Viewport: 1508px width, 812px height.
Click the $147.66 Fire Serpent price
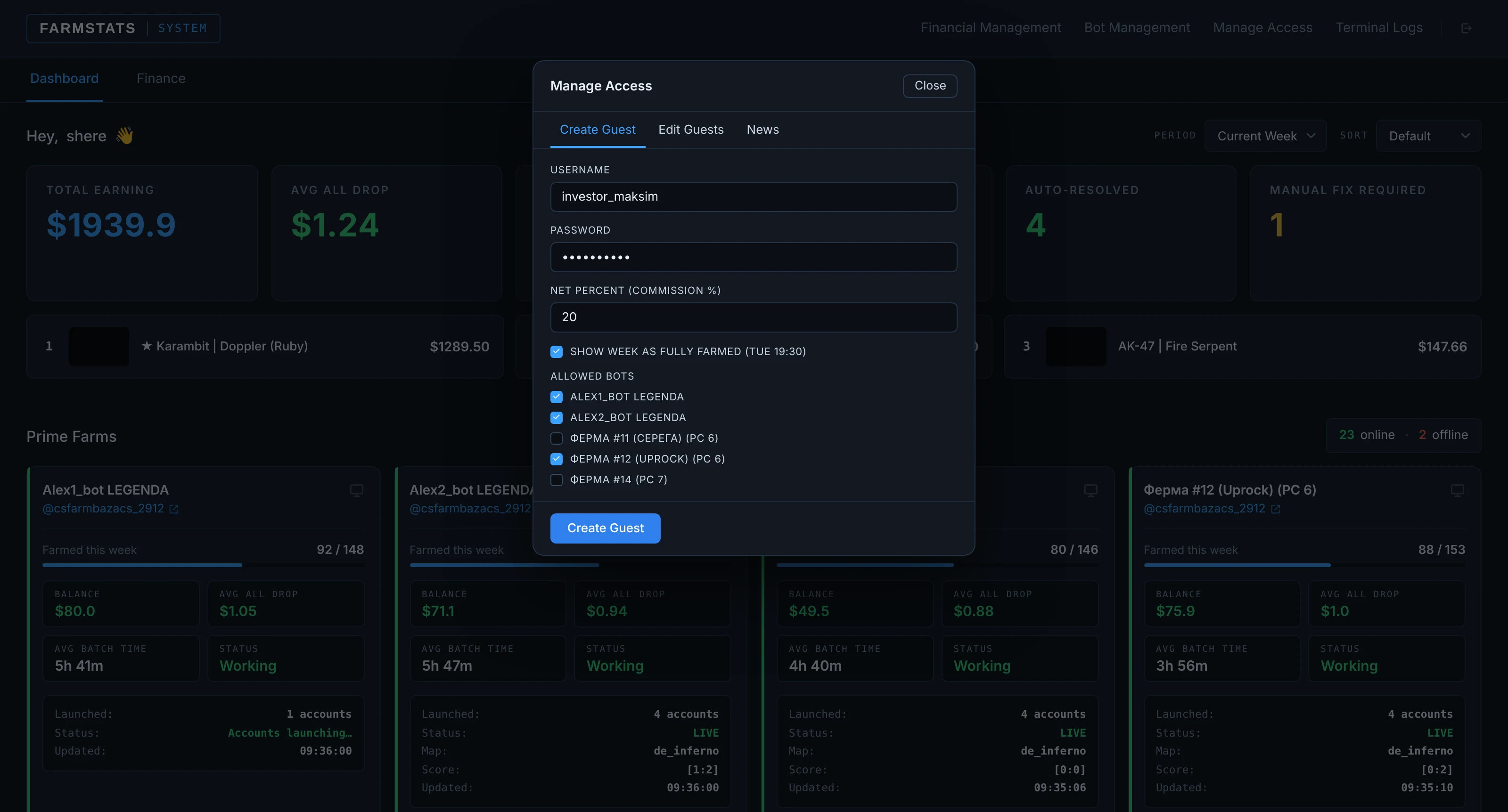[x=1442, y=346]
